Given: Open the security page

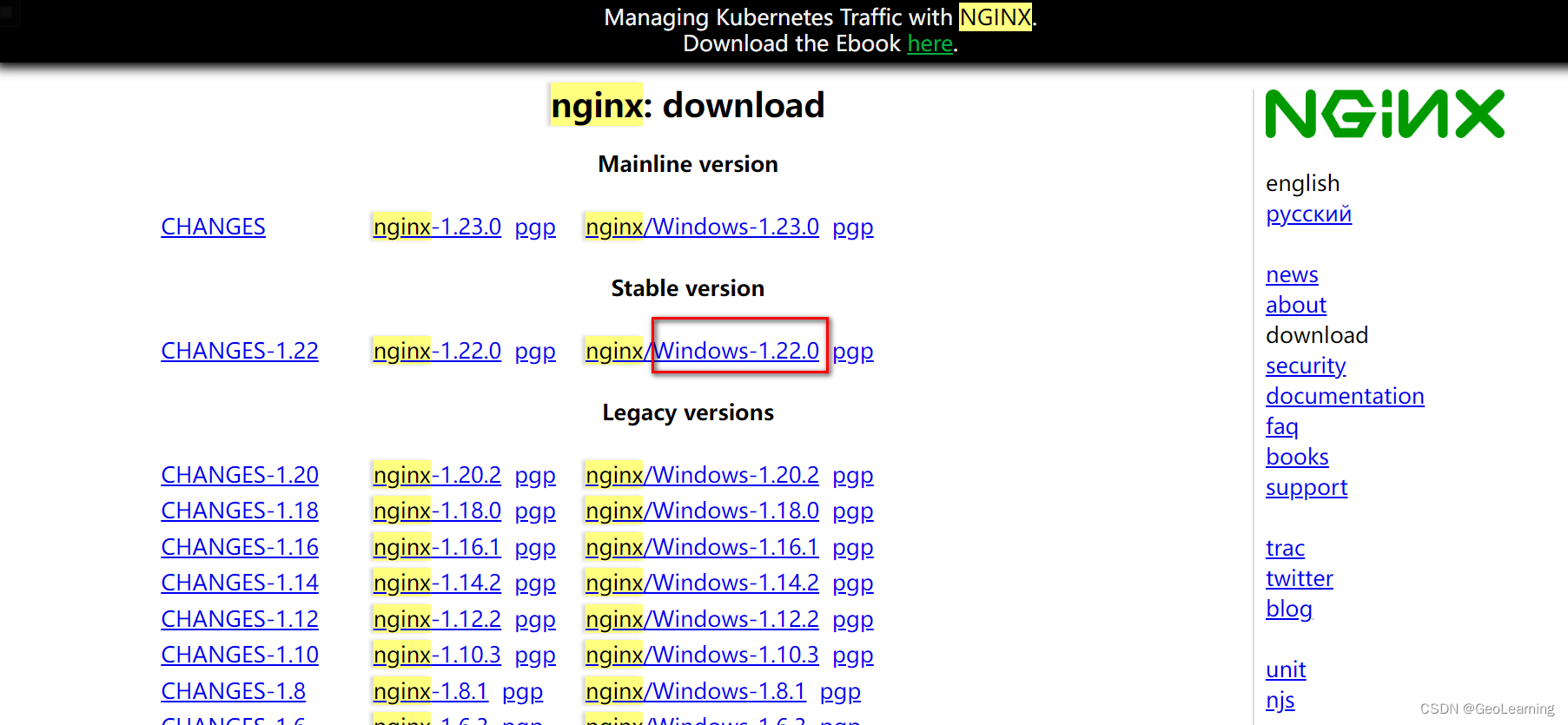Looking at the screenshot, I should tap(1306, 366).
